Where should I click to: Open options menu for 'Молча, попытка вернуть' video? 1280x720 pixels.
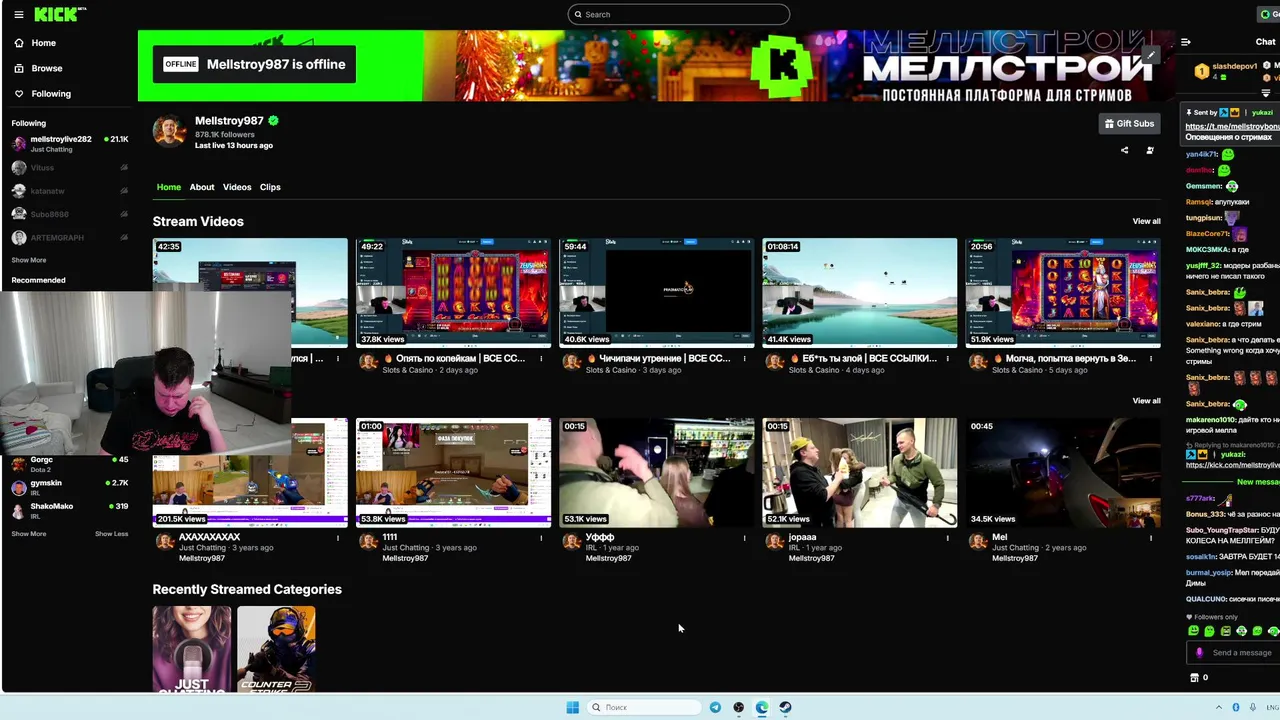click(x=1150, y=358)
